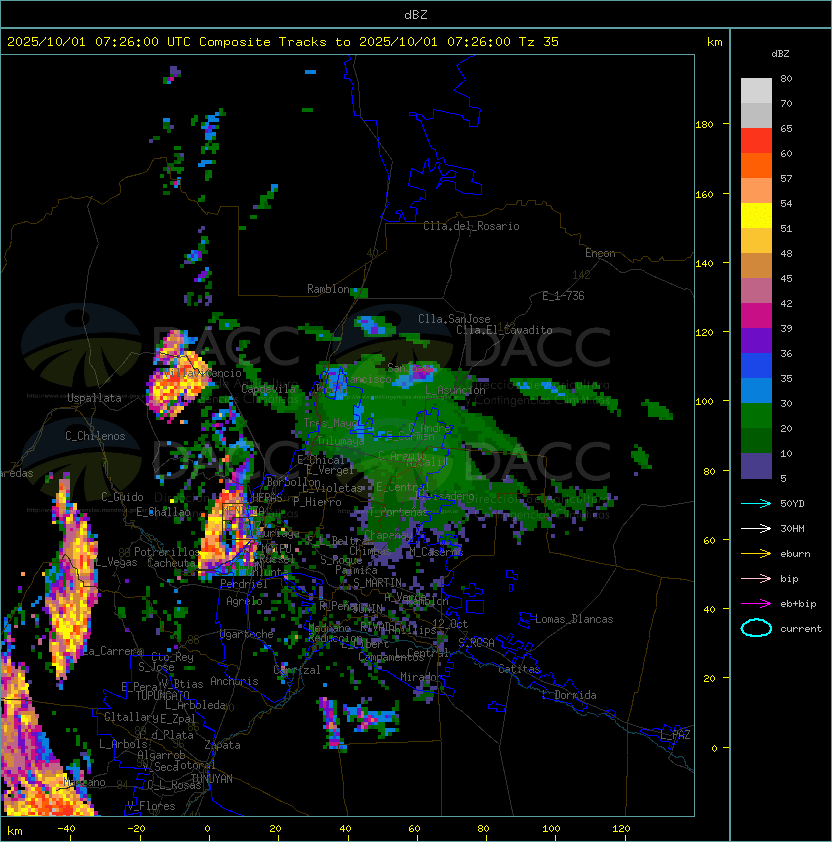Click the 'Tulumaya' map label

(x=341, y=441)
